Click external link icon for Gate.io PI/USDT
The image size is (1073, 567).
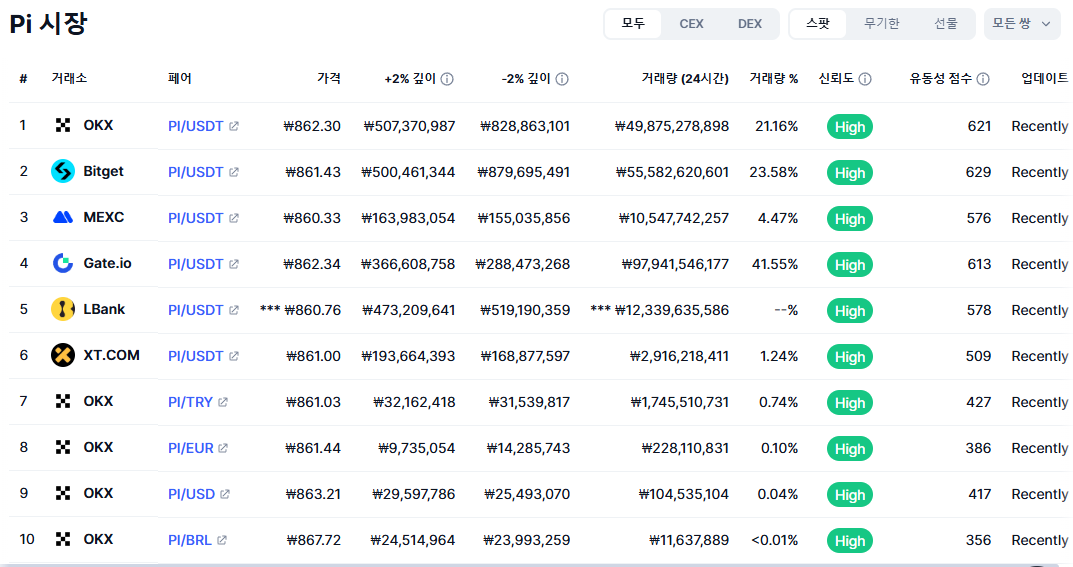coord(233,264)
